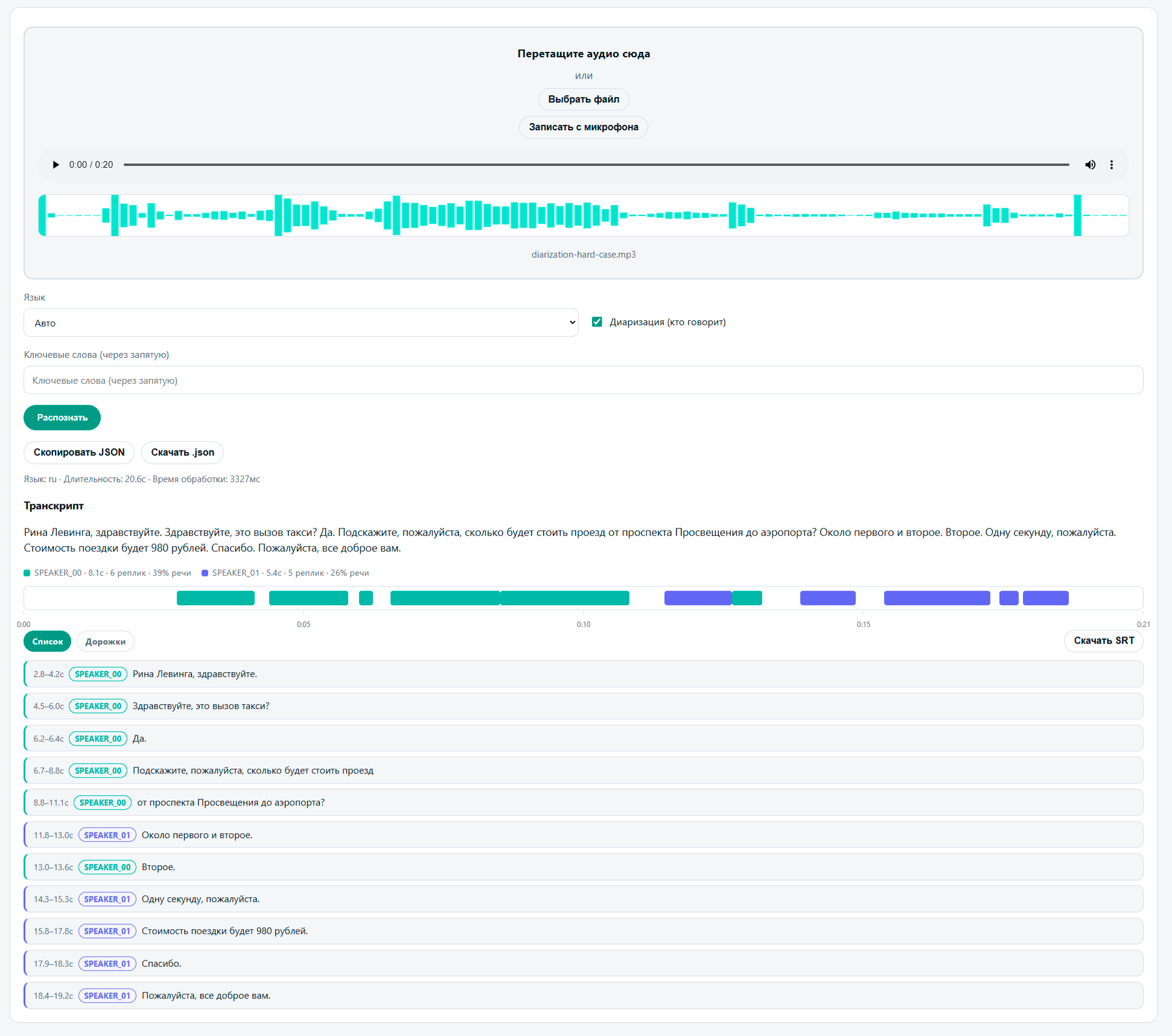Select row 'Стоимость поездки будет 980 рублей.'
Screen dimensions: 1172x1036
click(x=584, y=931)
